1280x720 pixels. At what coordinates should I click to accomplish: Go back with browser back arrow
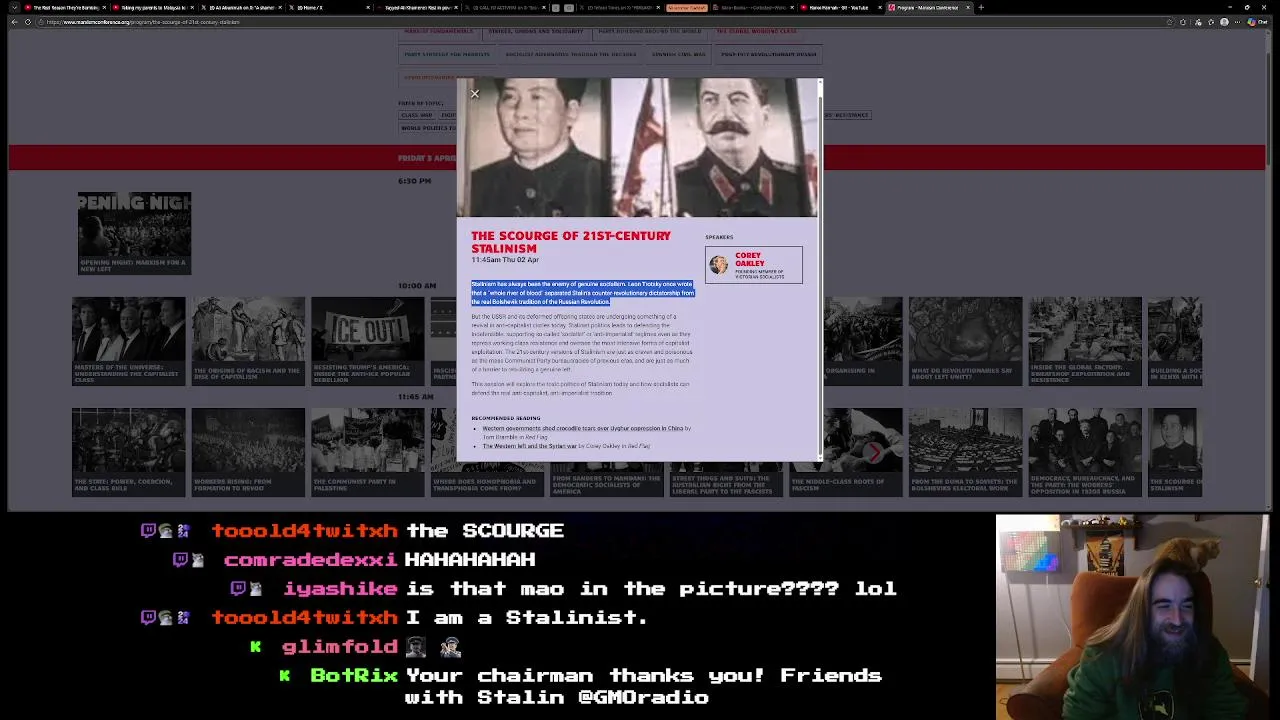click(14, 22)
